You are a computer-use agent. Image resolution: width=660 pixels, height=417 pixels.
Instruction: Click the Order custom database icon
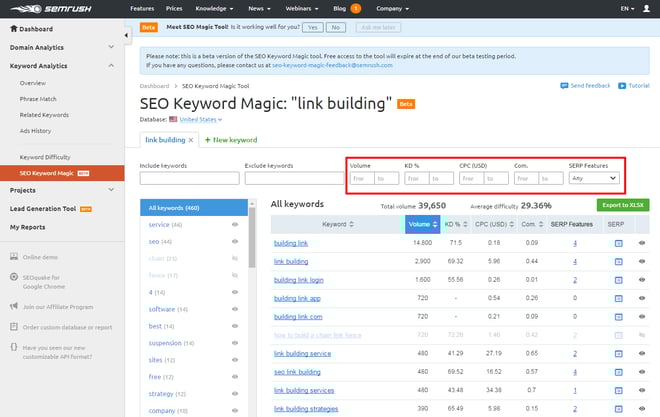coord(14,327)
